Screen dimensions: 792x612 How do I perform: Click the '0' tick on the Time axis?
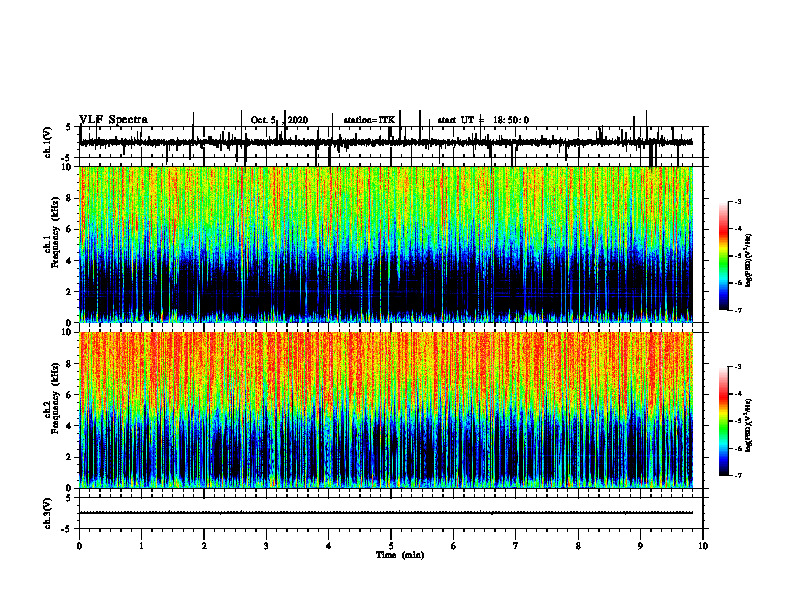[x=79, y=546]
